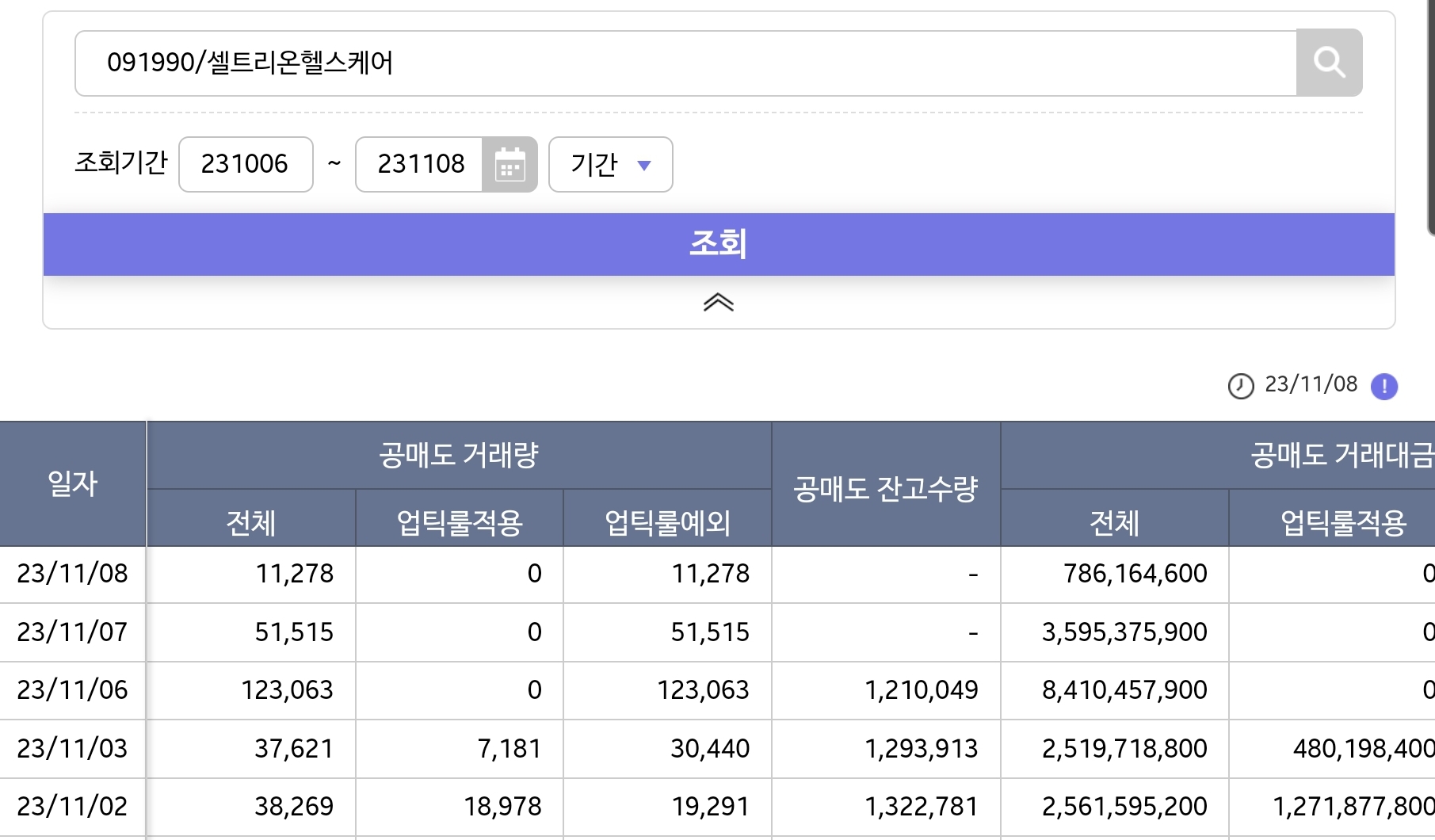Viewport: 1435px width, 840px height.
Task: Click trade amount 2,561,595,200
Action: (x=1124, y=807)
